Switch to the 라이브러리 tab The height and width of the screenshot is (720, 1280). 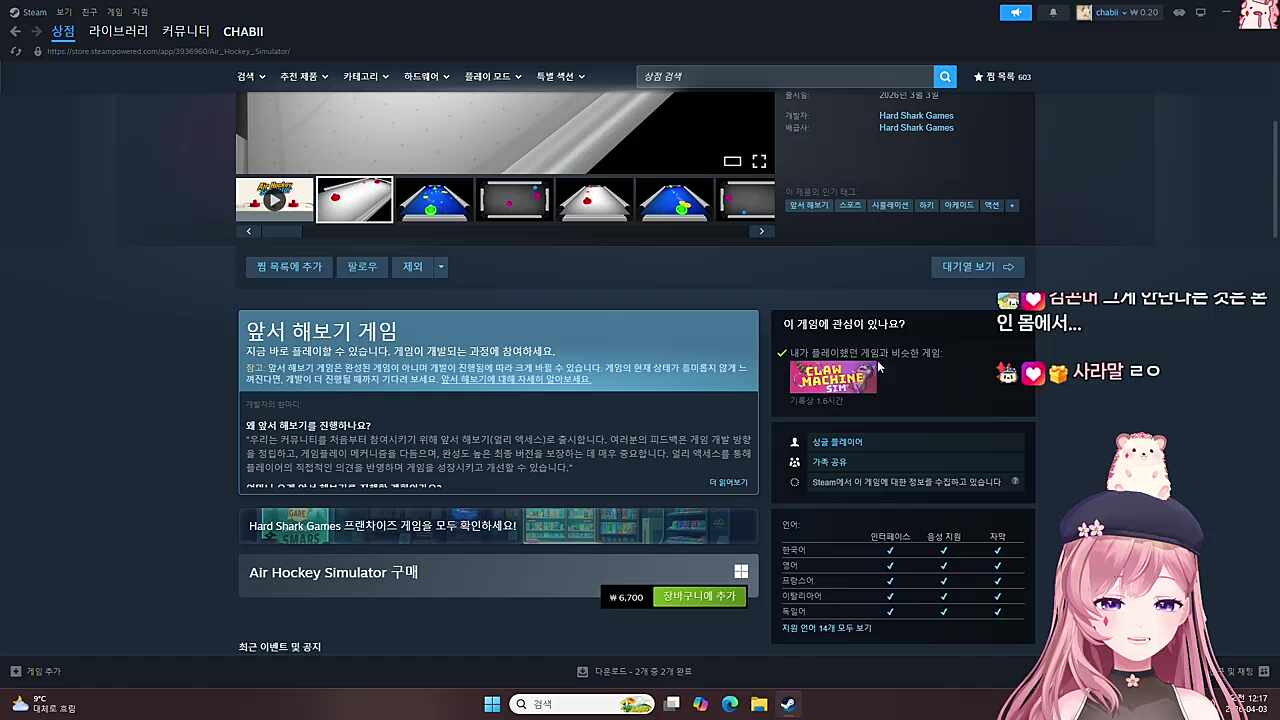pos(118,31)
